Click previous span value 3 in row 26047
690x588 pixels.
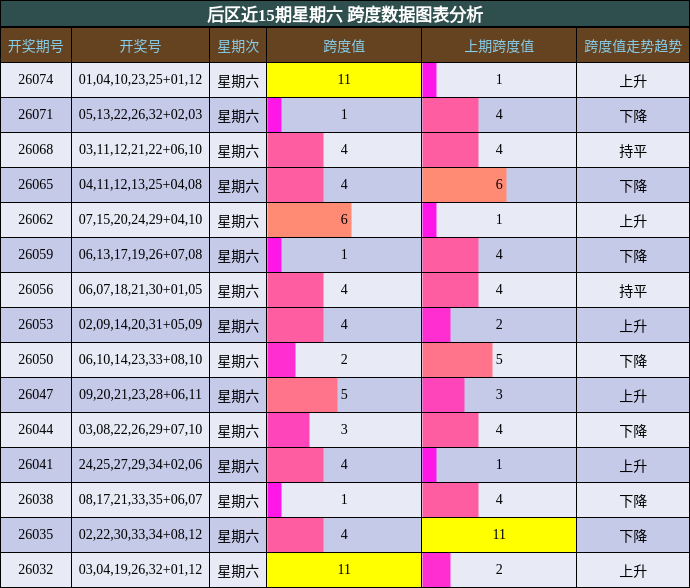click(x=499, y=394)
